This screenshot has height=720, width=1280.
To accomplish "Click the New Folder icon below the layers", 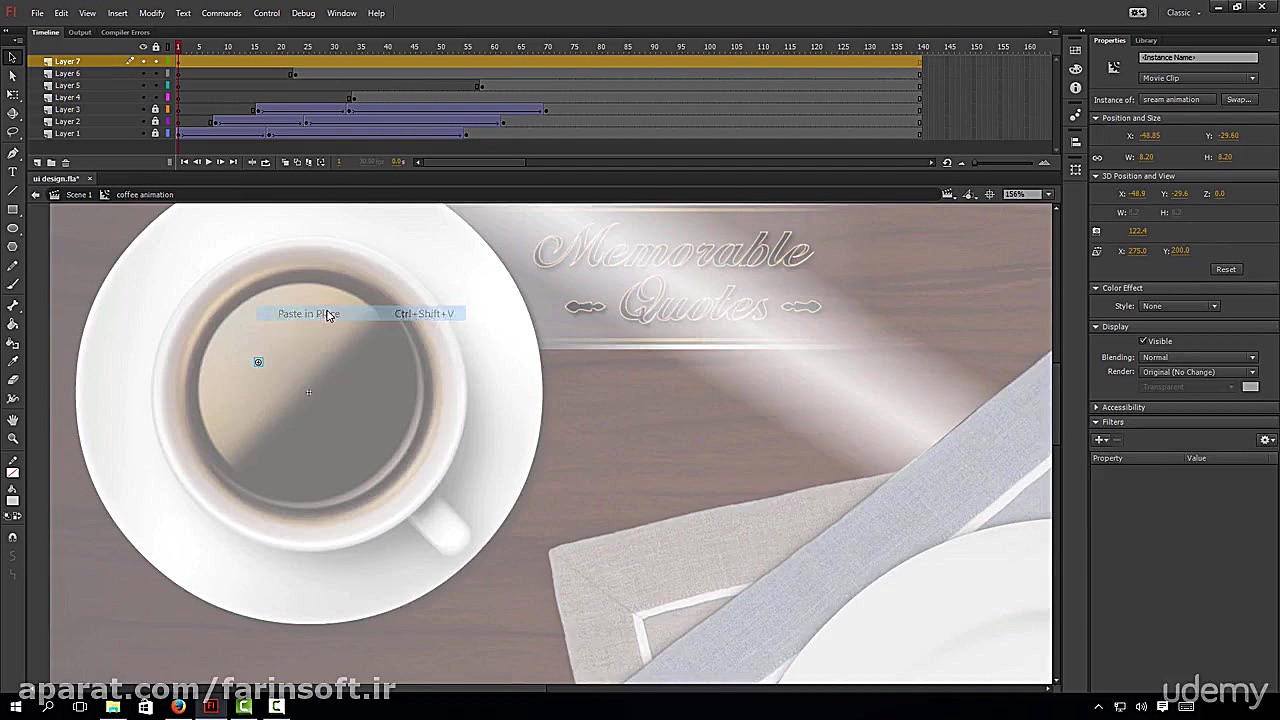I will point(51,162).
